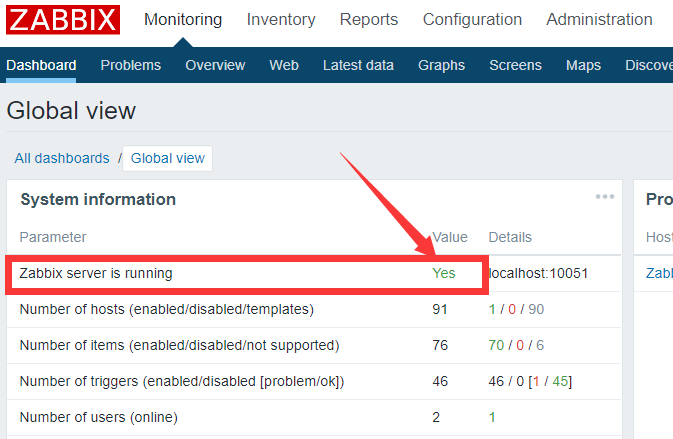Click the green 'Yes' server status value
The width and height of the screenshot is (673, 439).
pyautogui.click(x=444, y=273)
